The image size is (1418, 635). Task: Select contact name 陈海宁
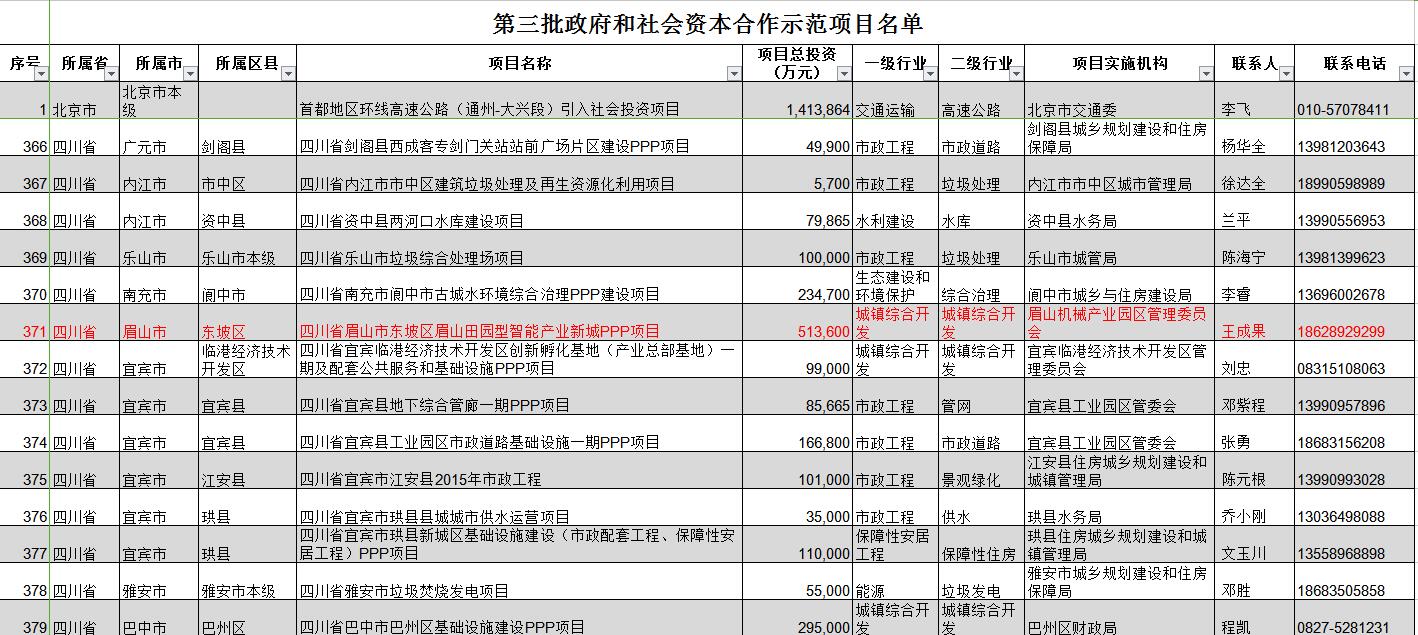coord(1255,249)
